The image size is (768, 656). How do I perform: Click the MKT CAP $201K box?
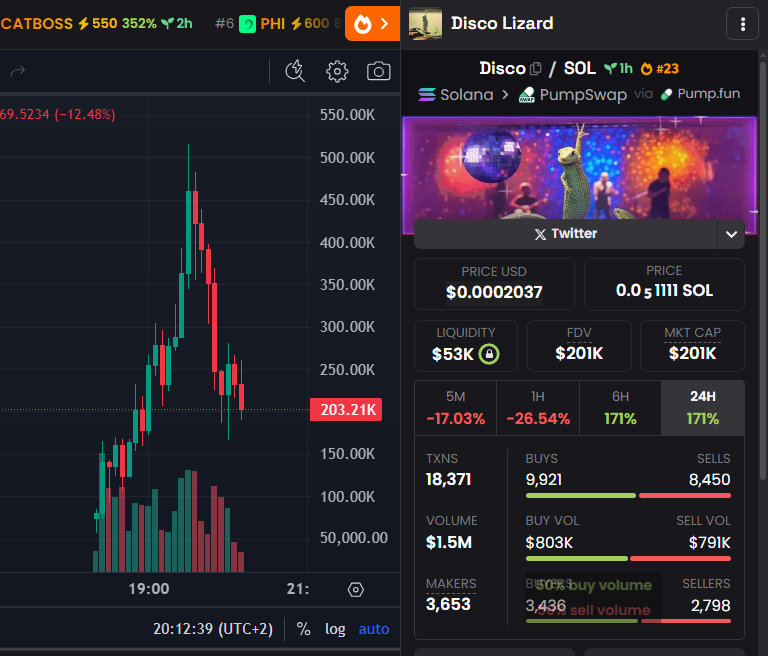click(x=692, y=346)
